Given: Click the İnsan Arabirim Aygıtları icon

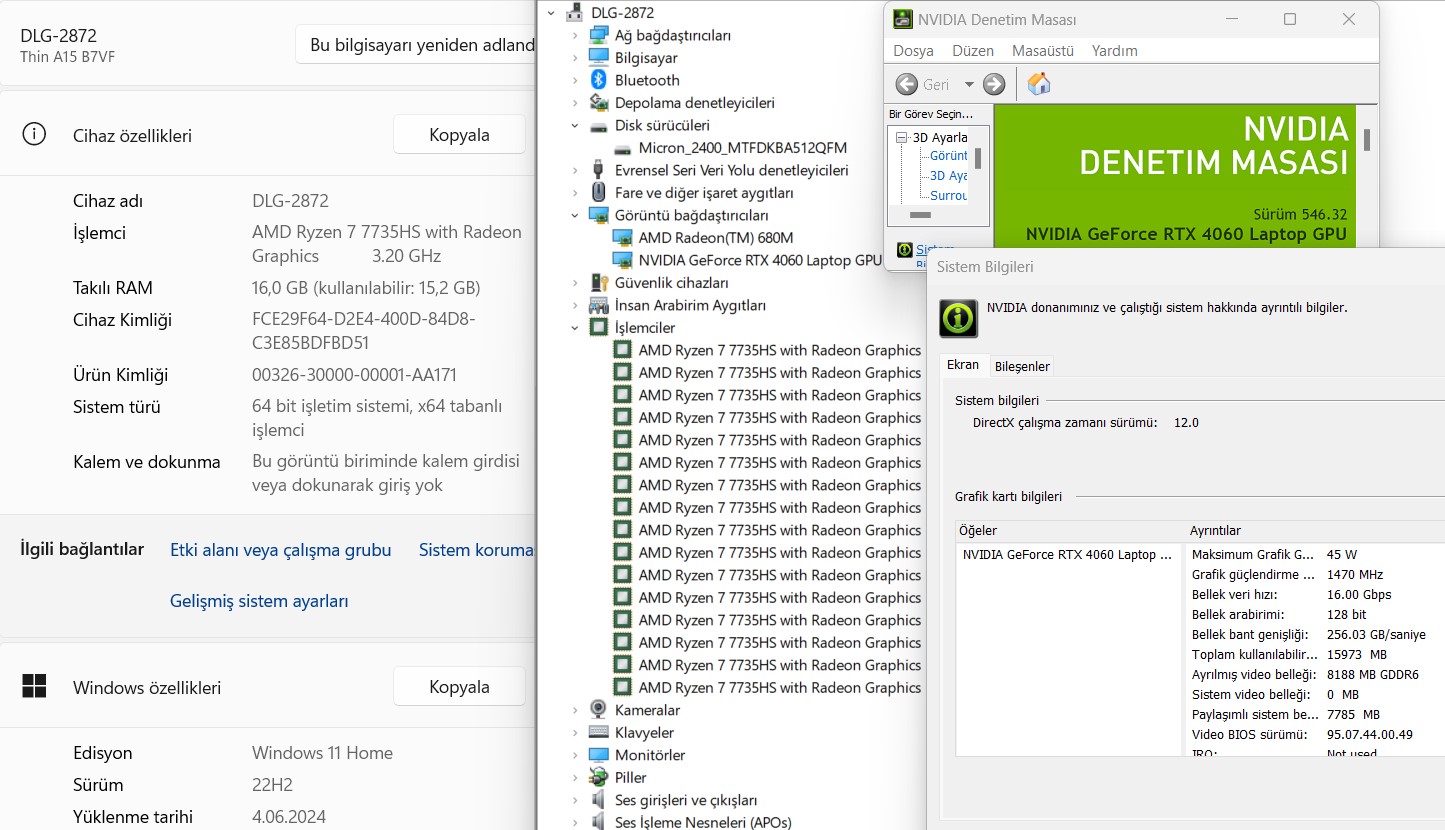Looking at the screenshot, I should pyautogui.click(x=598, y=305).
